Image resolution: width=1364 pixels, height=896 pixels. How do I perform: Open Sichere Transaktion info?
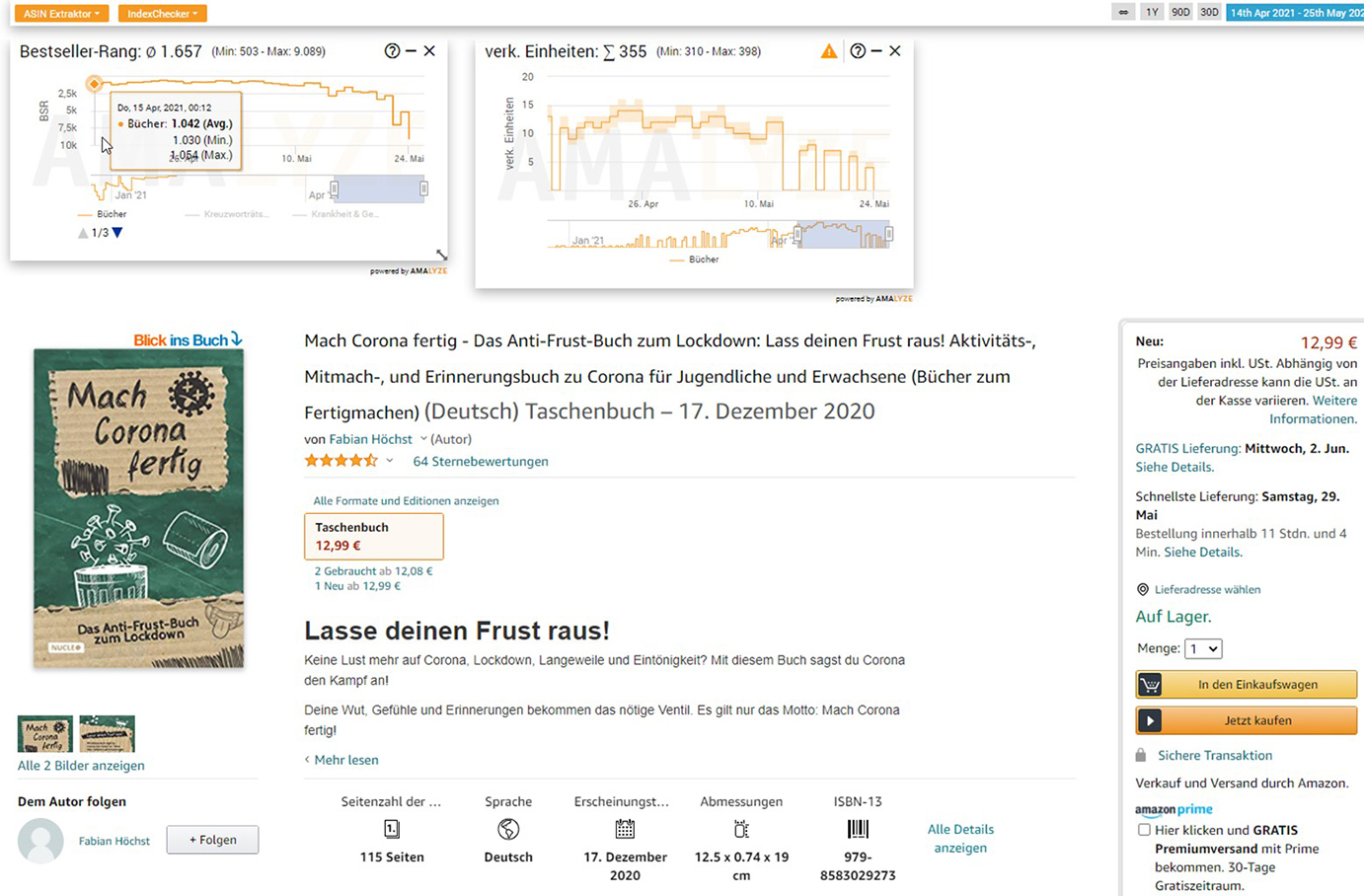pyautogui.click(x=1215, y=755)
